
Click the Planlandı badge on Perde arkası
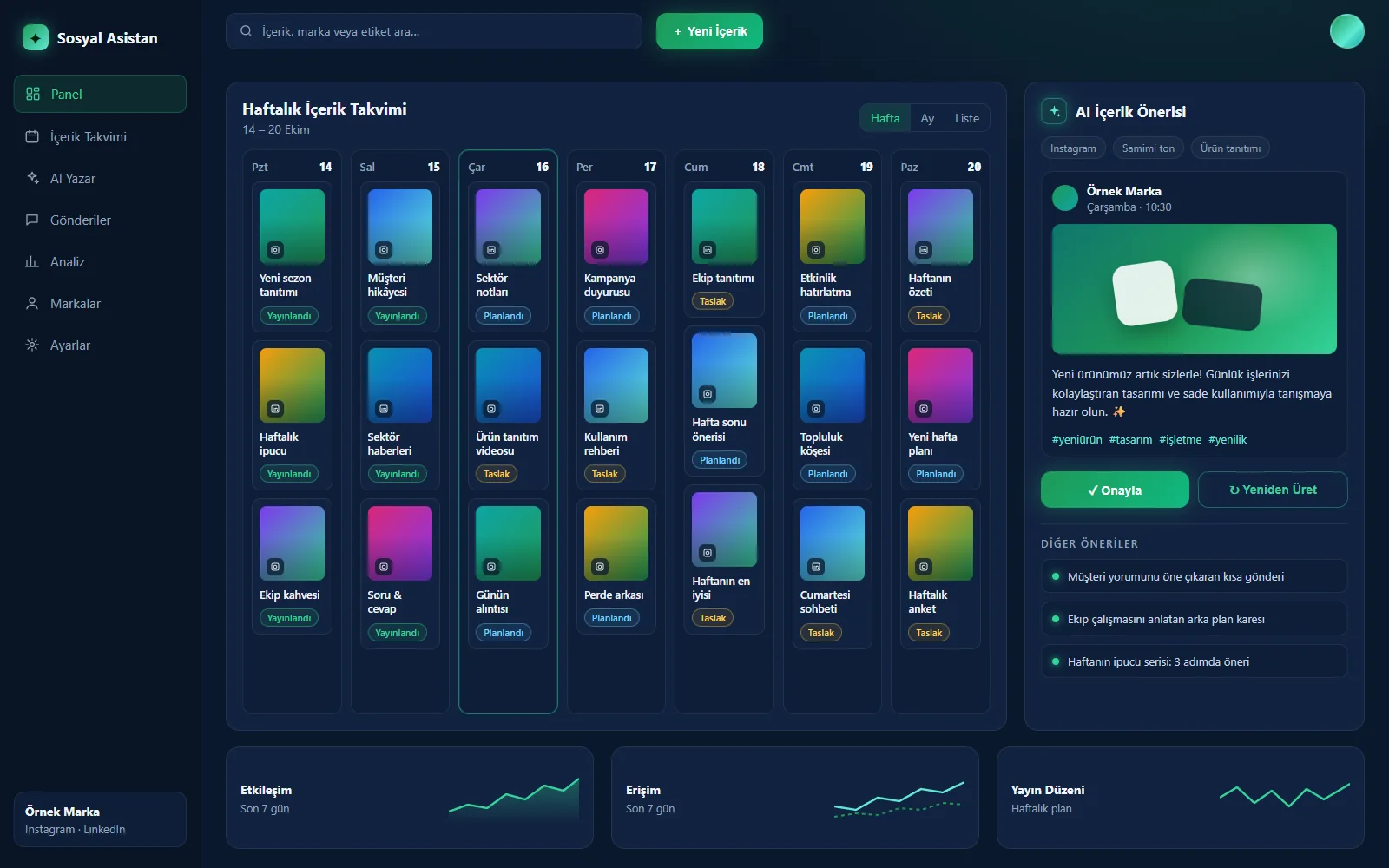tap(611, 618)
